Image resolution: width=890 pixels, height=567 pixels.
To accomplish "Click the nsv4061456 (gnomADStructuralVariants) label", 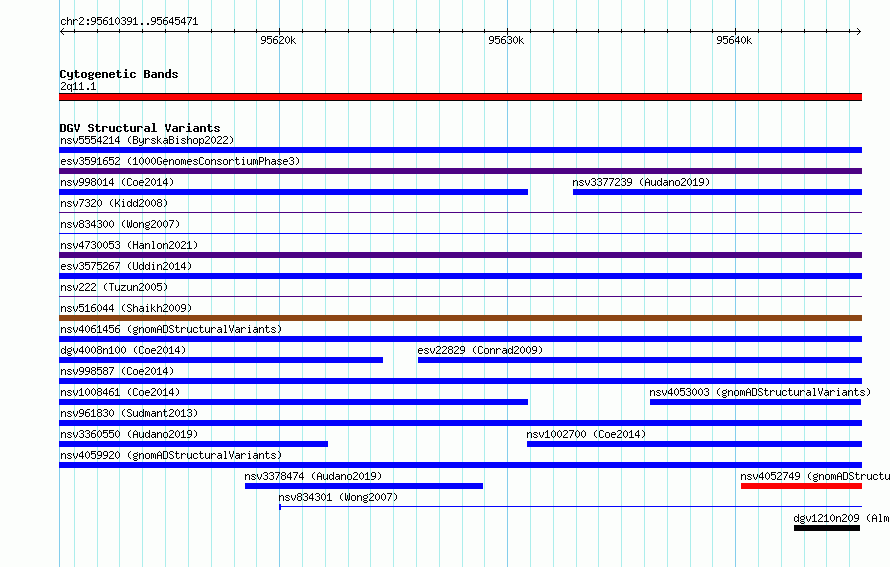I will [x=171, y=329].
